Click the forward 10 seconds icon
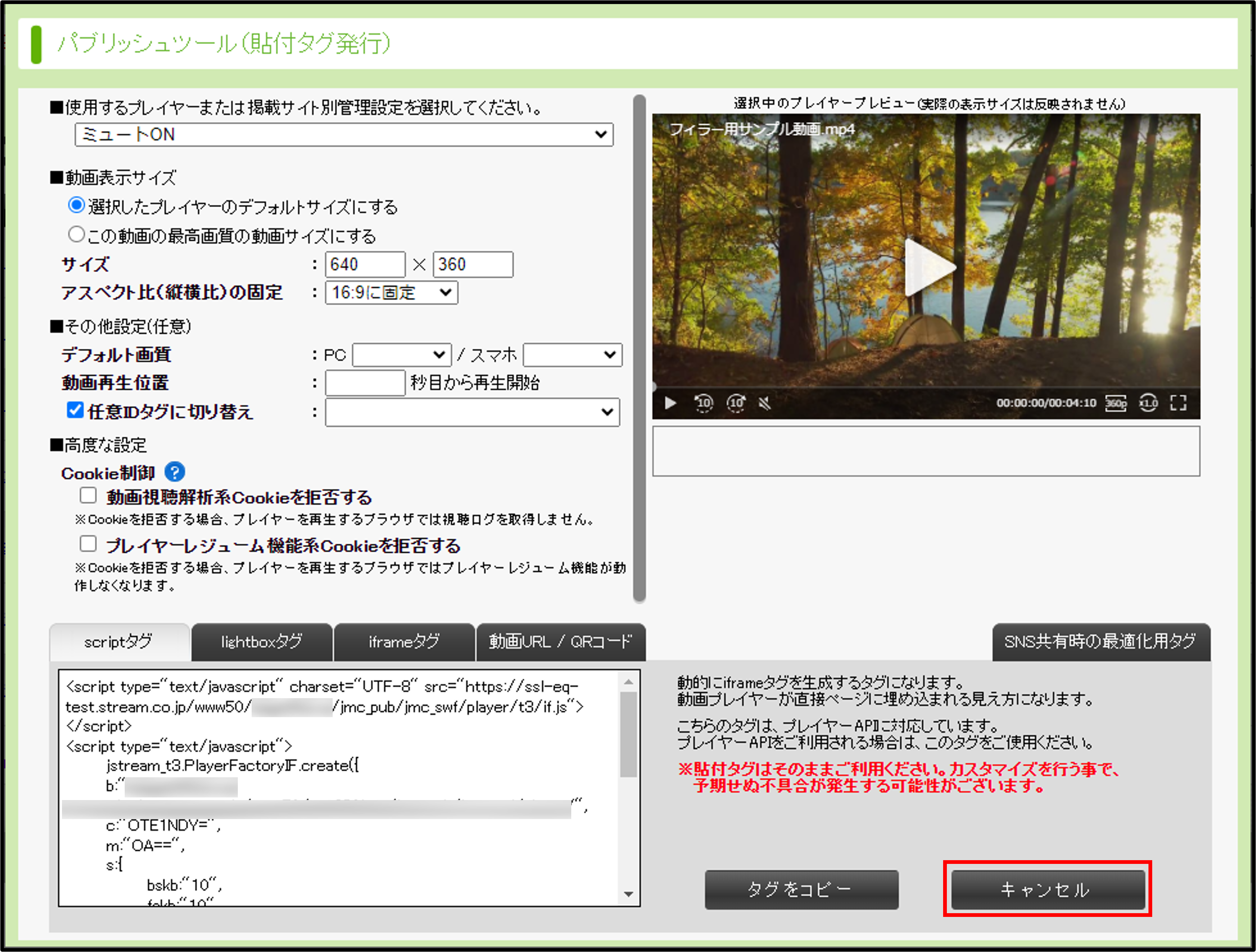1256x952 pixels. tap(736, 403)
